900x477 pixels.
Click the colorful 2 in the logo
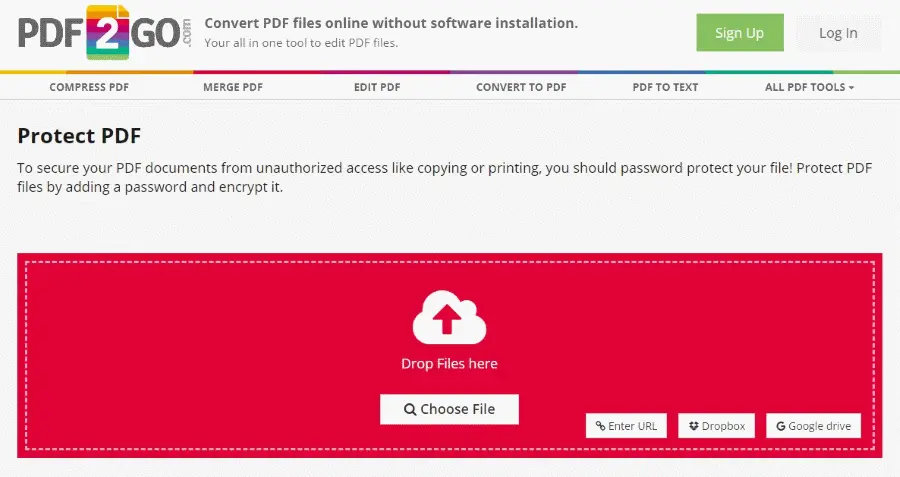pyautogui.click(x=108, y=33)
